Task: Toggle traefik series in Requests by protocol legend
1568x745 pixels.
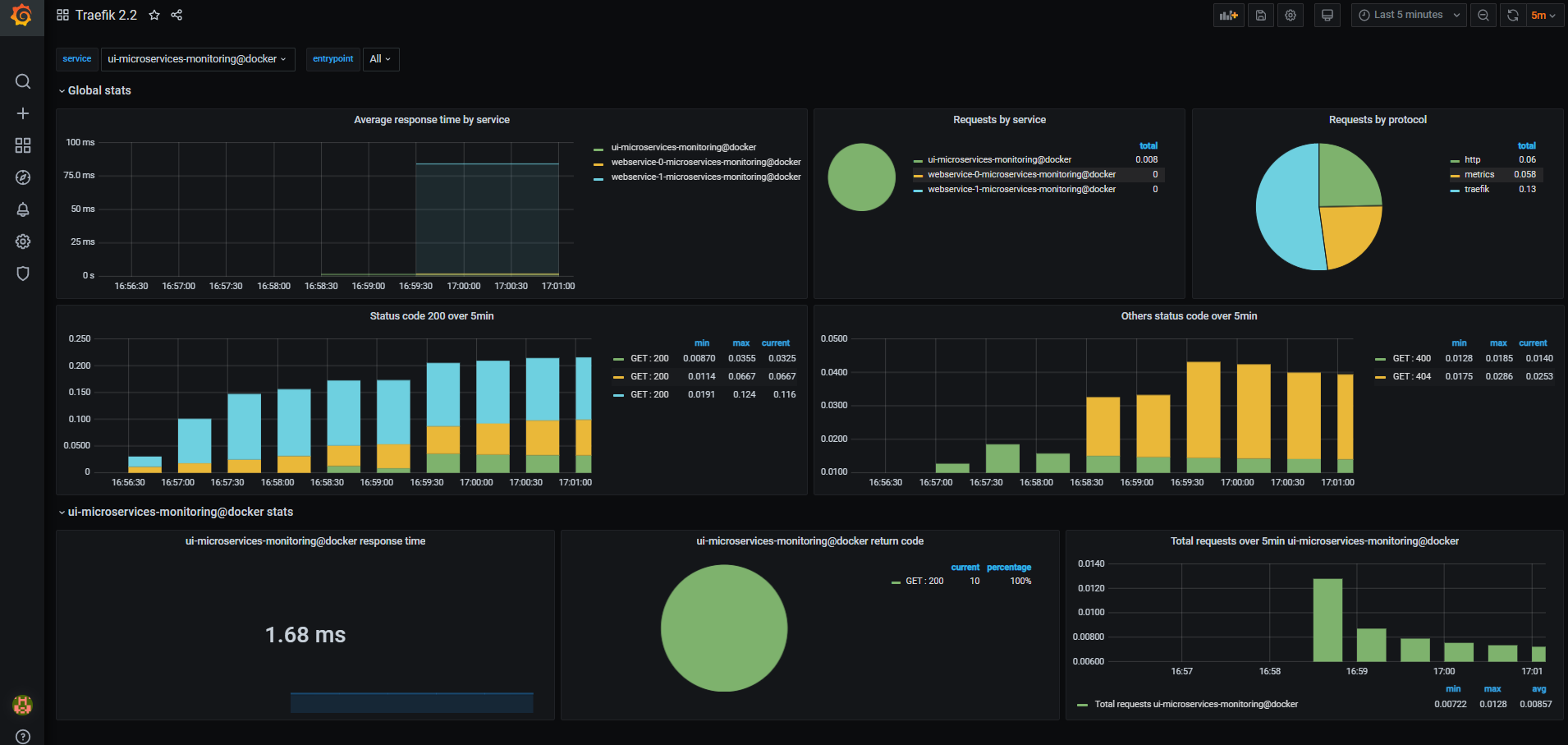Action: tap(1477, 189)
